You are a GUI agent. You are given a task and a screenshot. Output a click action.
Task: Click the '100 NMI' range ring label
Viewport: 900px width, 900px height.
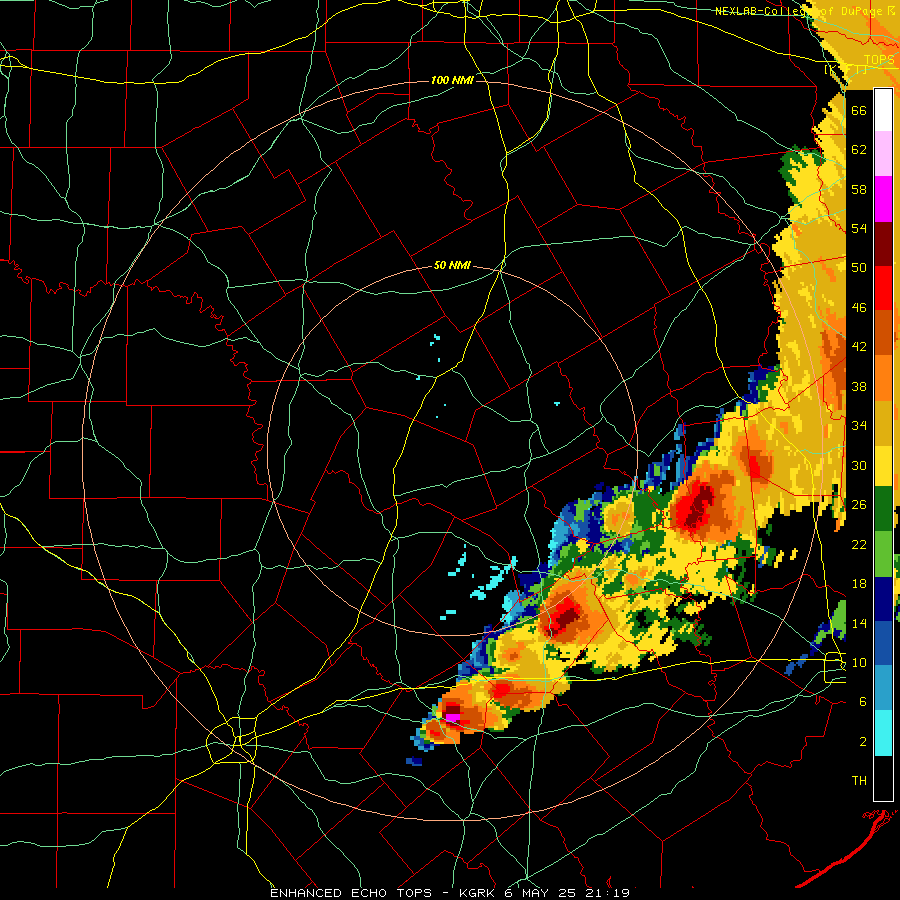click(452, 80)
